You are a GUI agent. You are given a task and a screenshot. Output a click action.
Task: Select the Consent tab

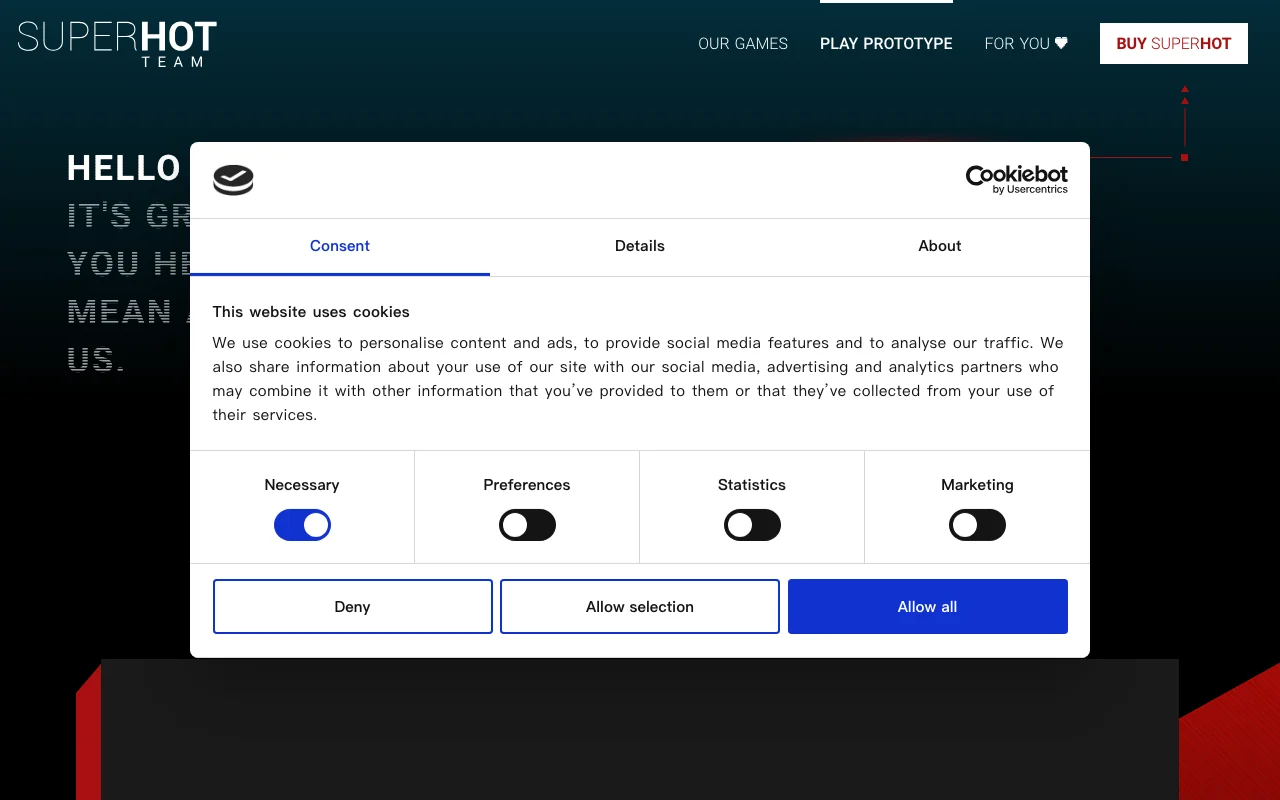point(340,246)
